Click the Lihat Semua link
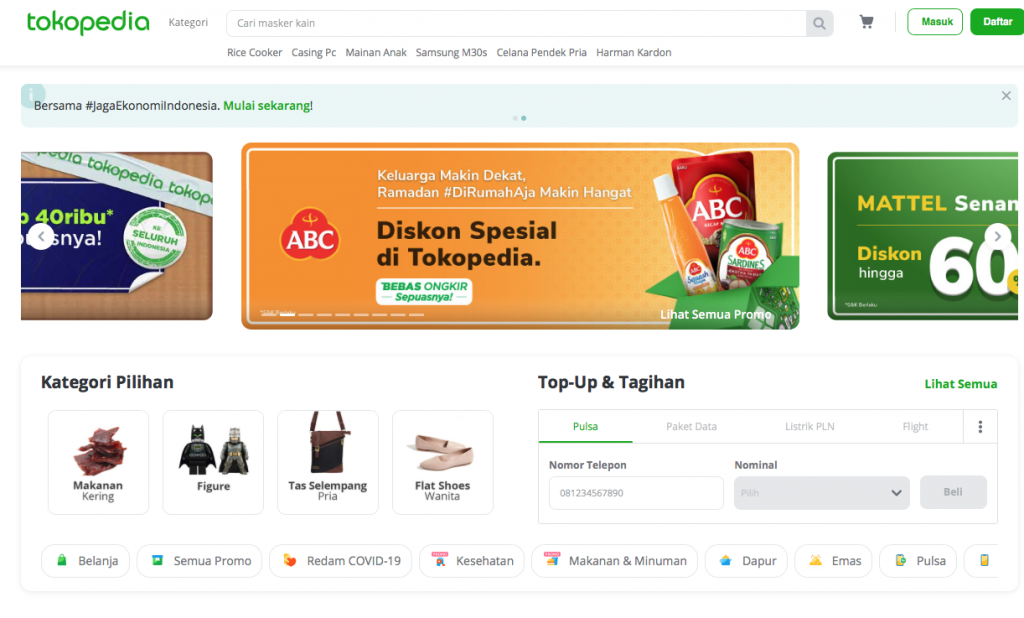Viewport: 1024px width, 618px height. (x=960, y=384)
